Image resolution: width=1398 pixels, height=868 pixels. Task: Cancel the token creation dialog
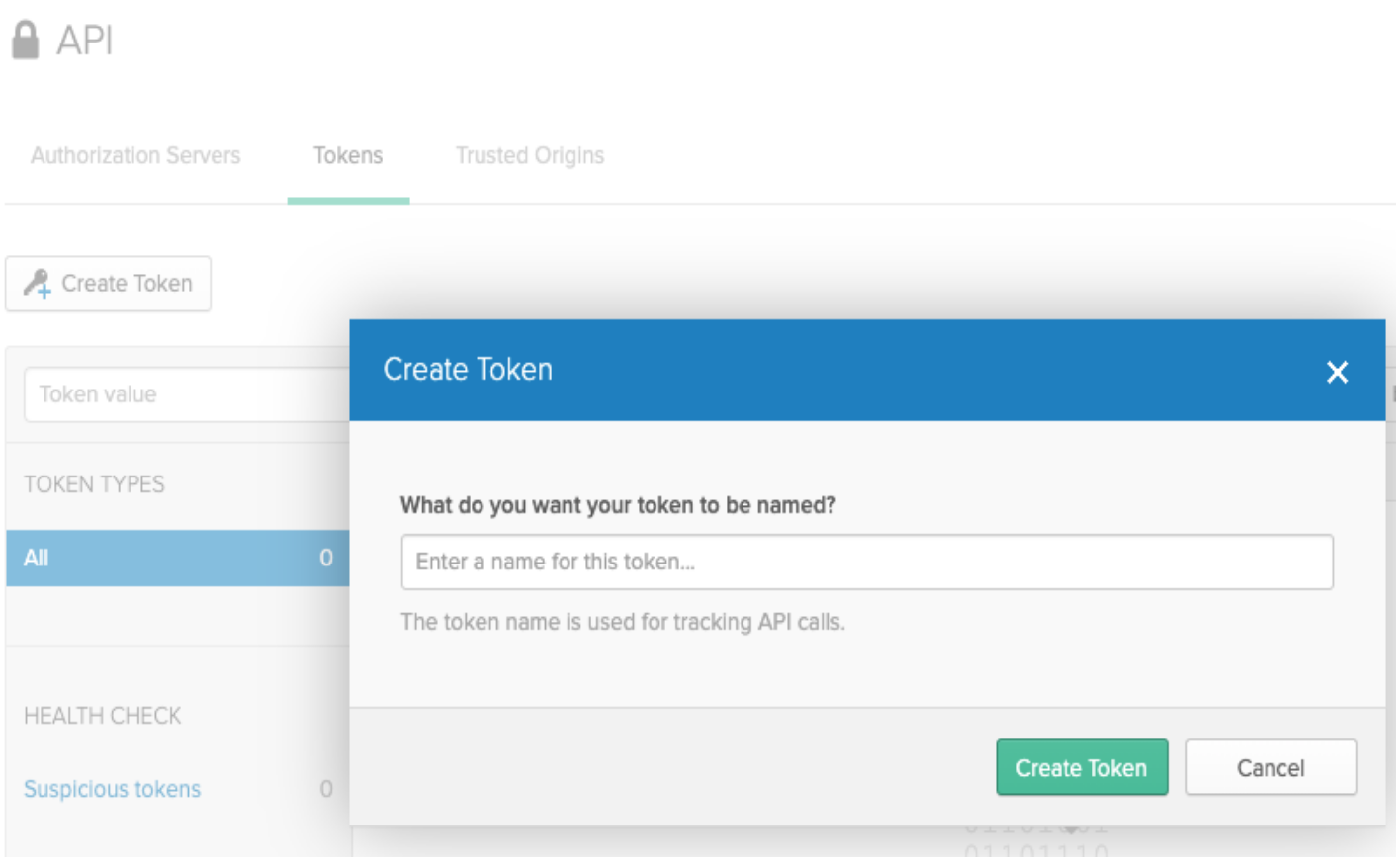1271,767
